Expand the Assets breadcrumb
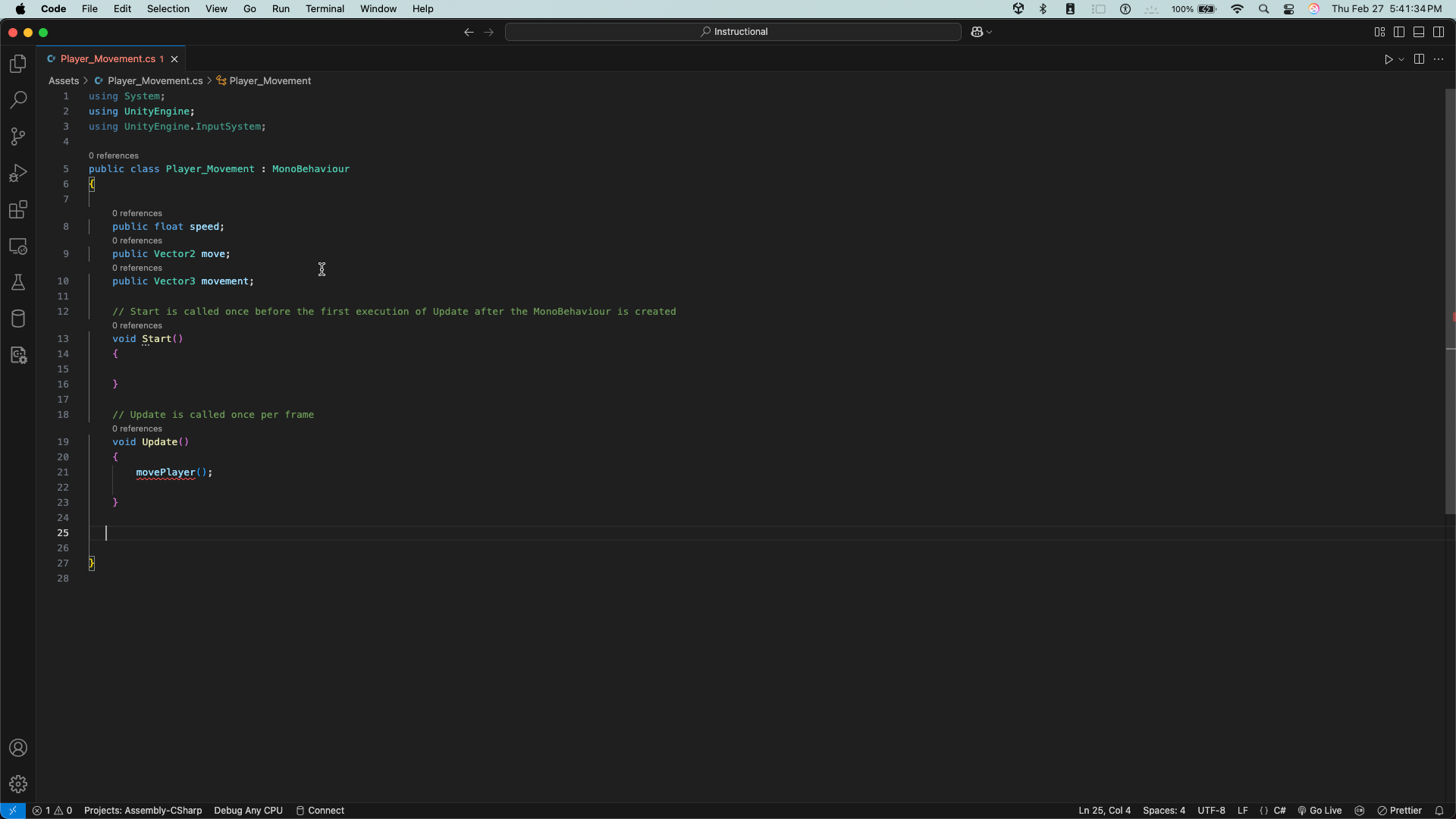The image size is (1456, 819). point(64,81)
